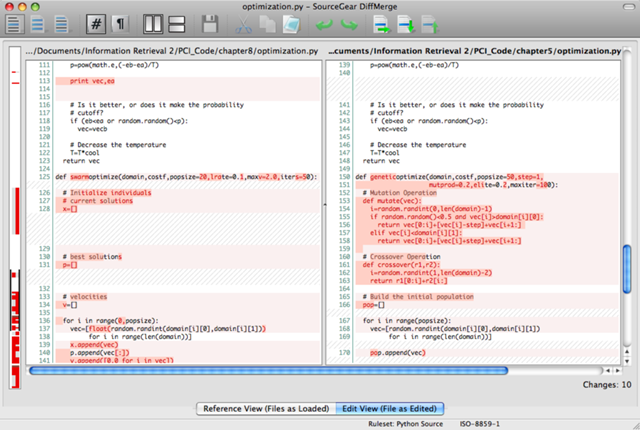This screenshot has width=640, height=430.
Task: Select the show-all-lines view icon
Action: click(x=15, y=23)
